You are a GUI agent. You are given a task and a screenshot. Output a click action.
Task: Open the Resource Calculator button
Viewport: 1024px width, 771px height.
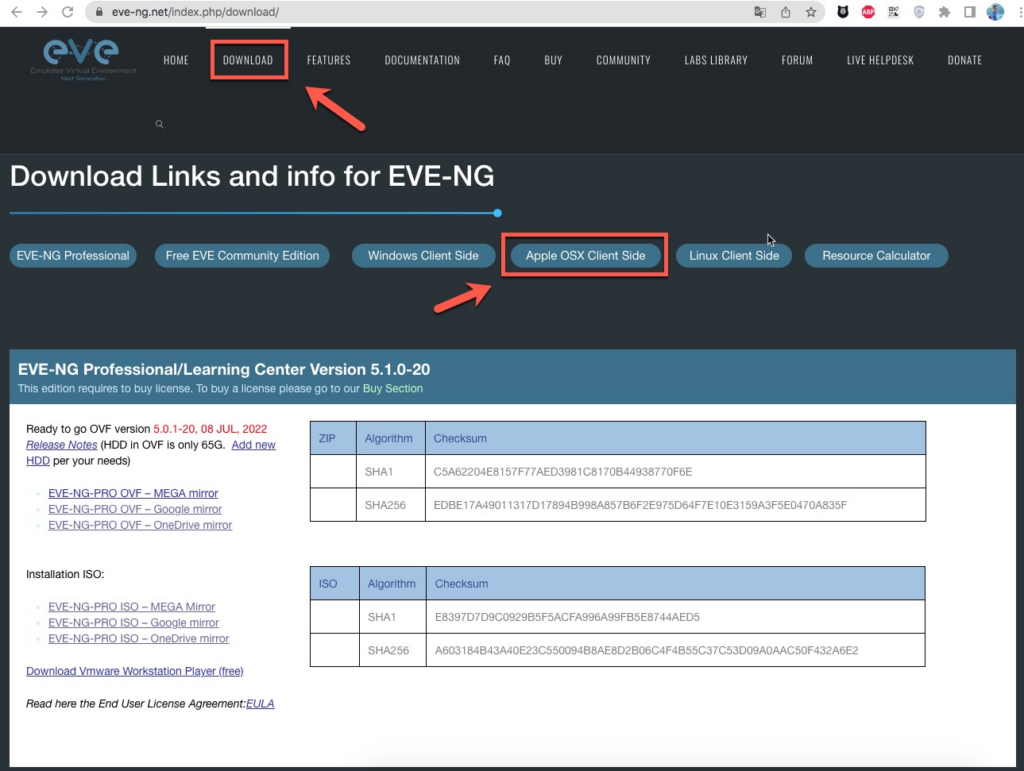pyautogui.click(x=876, y=255)
